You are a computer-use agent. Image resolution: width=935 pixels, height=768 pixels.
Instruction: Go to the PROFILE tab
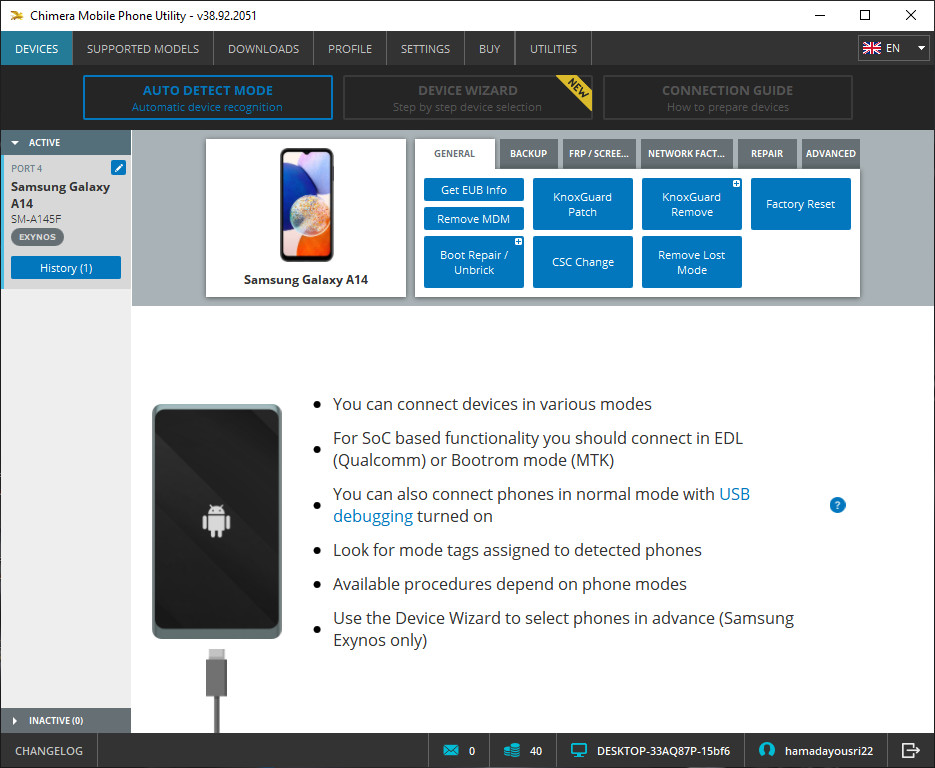tap(350, 48)
